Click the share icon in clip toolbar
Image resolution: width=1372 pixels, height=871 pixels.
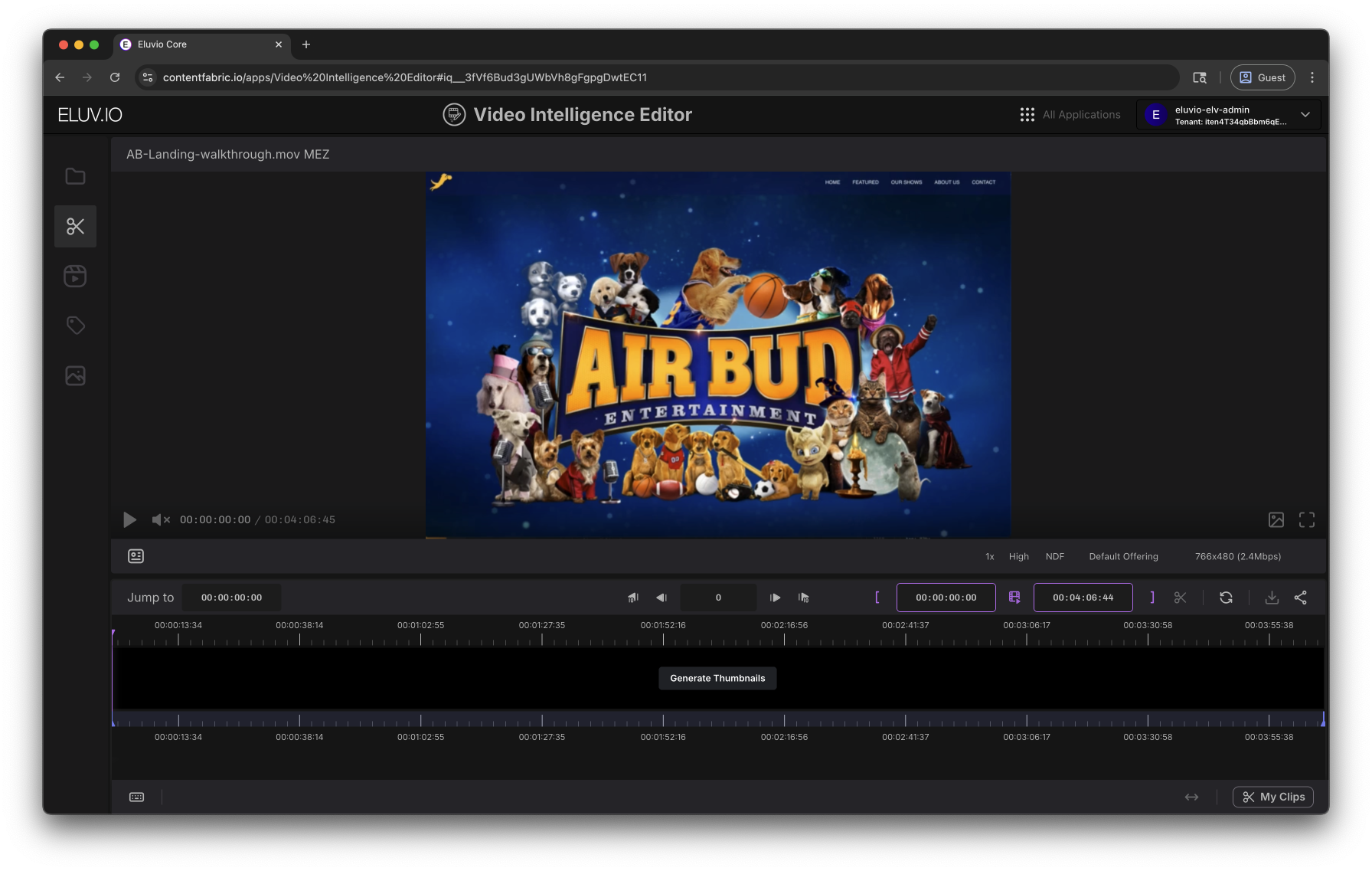pos(1300,598)
